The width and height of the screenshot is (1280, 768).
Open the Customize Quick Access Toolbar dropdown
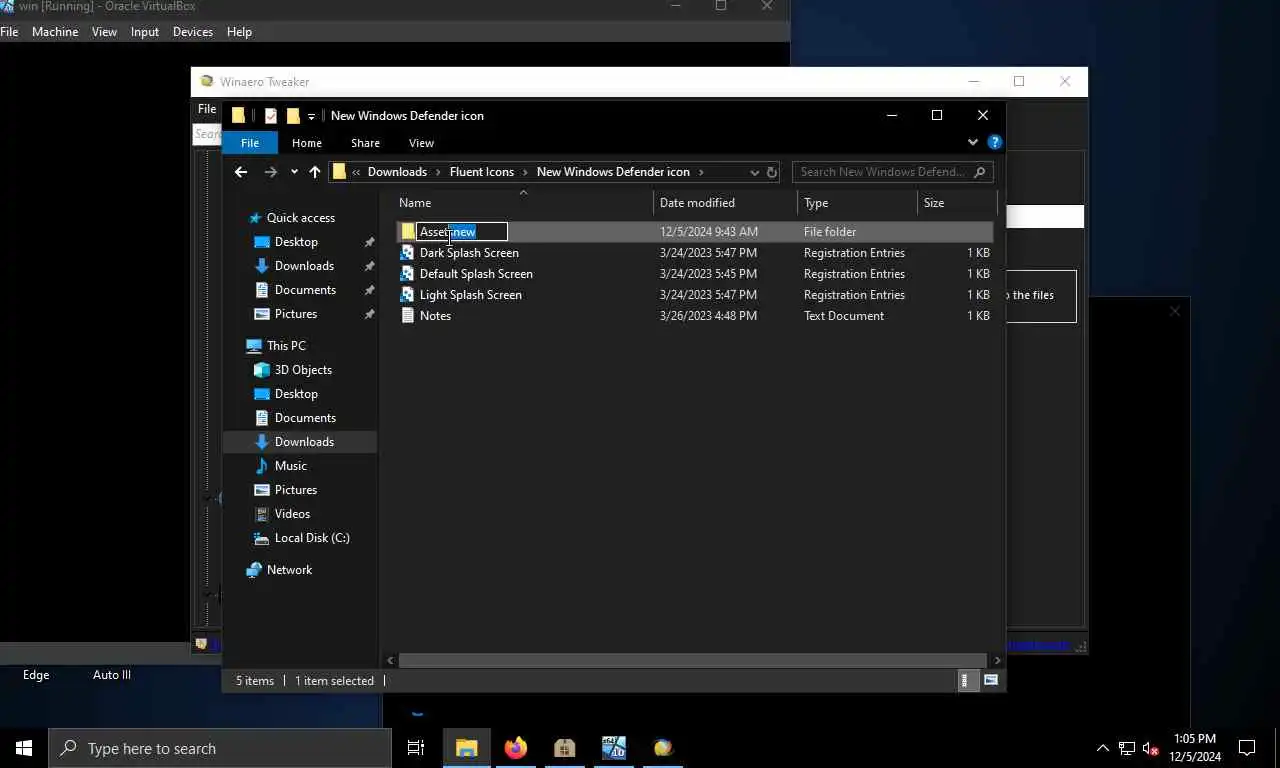[x=311, y=116]
